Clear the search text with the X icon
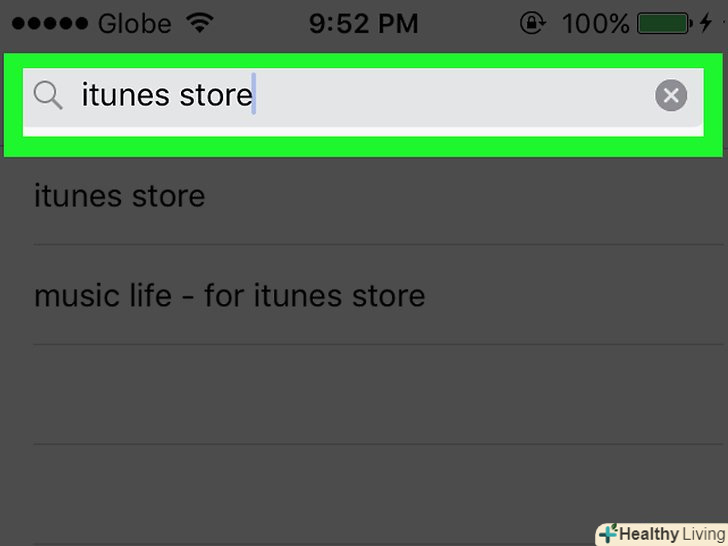The image size is (728, 546). tap(671, 96)
